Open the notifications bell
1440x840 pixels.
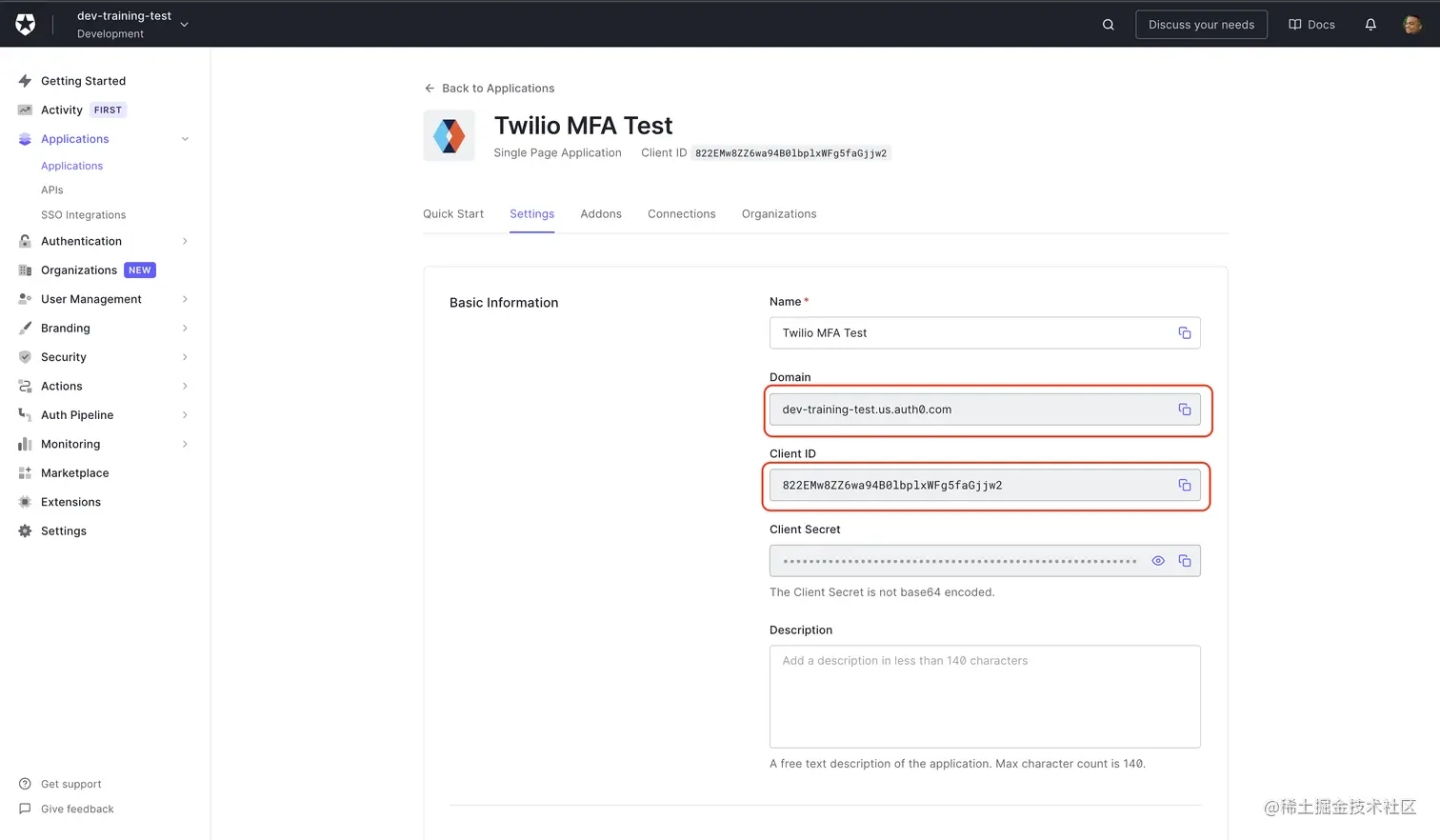tap(1370, 24)
